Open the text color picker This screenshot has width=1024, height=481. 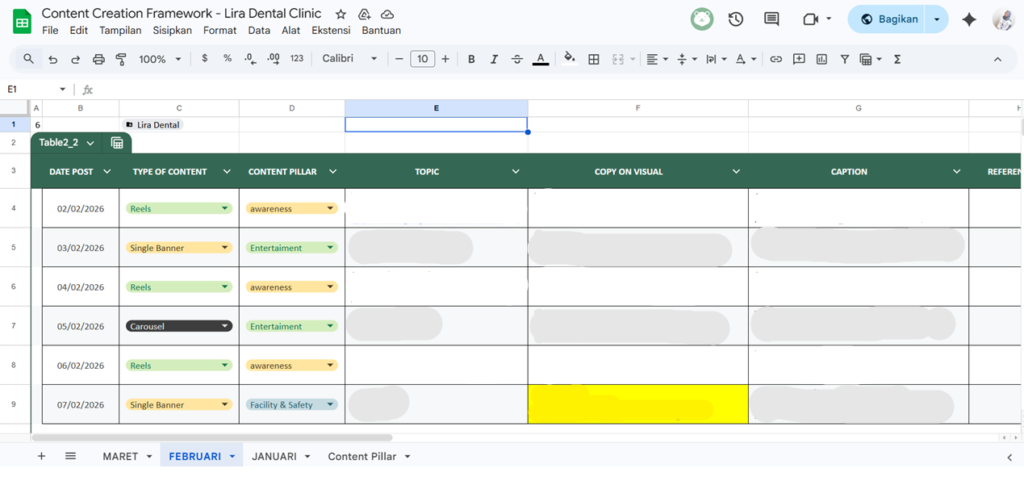pos(540,59)
